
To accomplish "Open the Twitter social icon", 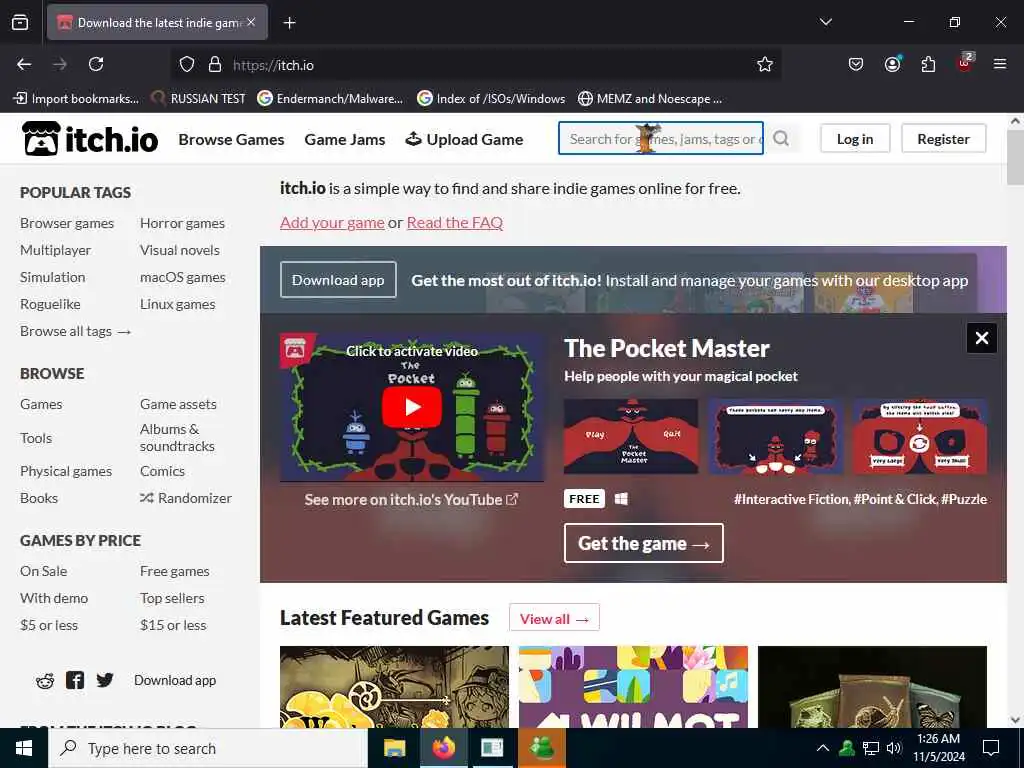I will click(x=104, y=680).
